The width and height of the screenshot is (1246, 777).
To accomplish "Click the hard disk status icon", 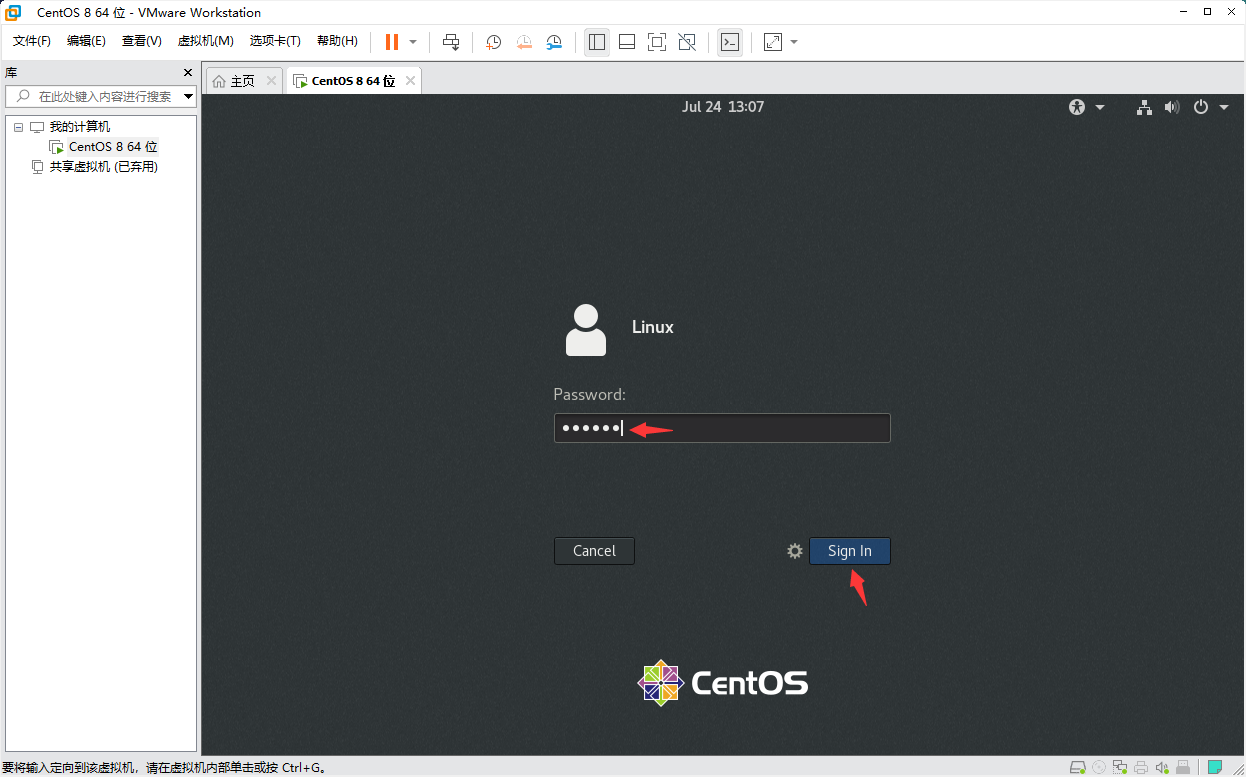I will pos(1078,768).
